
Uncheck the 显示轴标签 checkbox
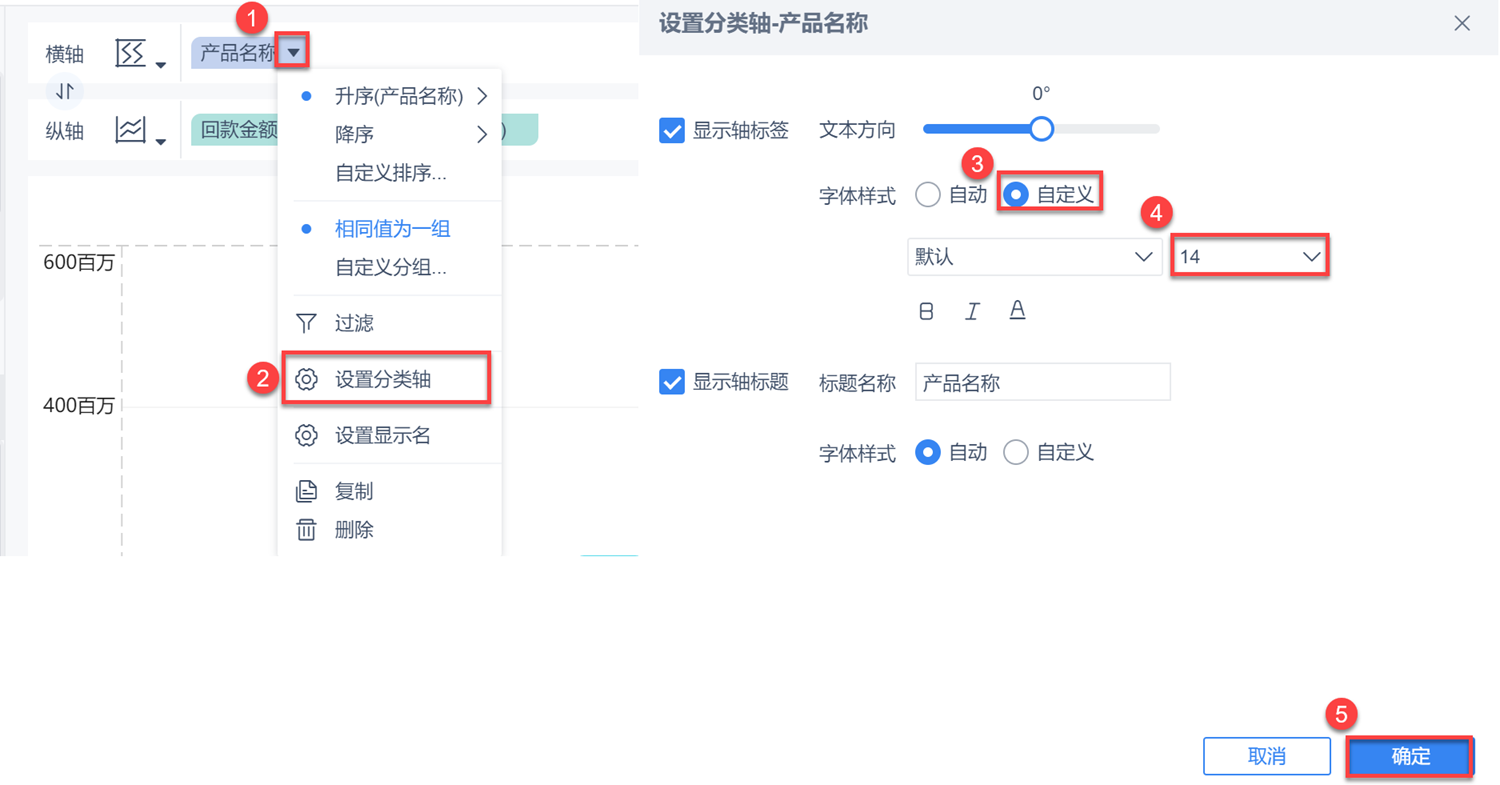(672, 130)
